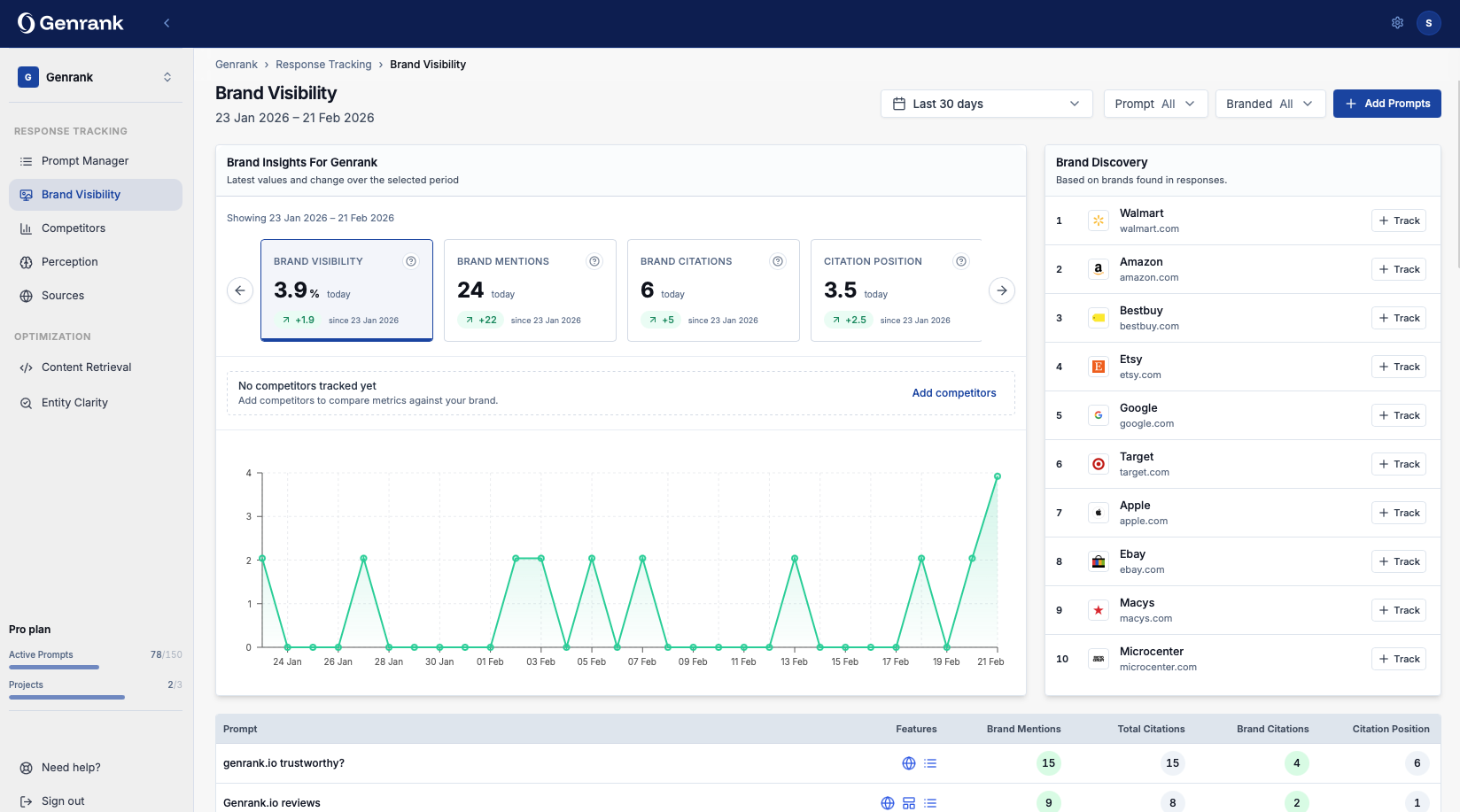
Task: Select the Citation Position metric card
Action: pyautogui.click(x=895, y=290)
